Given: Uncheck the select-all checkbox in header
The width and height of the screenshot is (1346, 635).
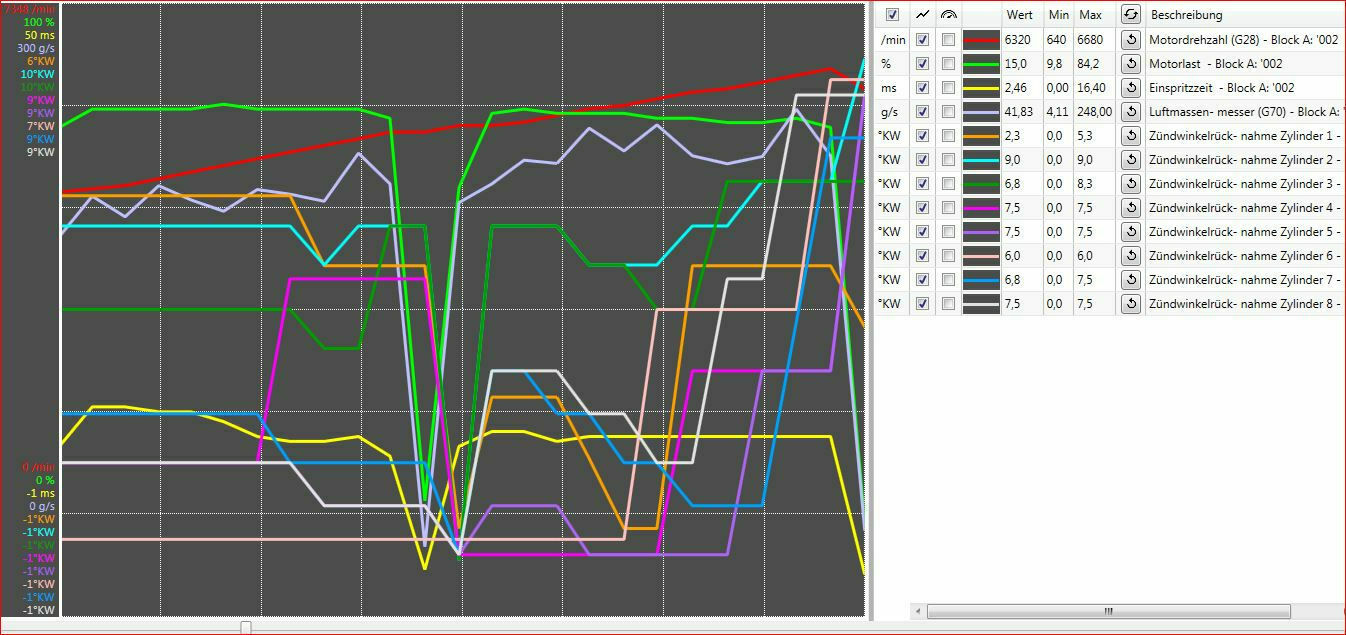Looking at the screenshot, I should (x=892, y=15).
